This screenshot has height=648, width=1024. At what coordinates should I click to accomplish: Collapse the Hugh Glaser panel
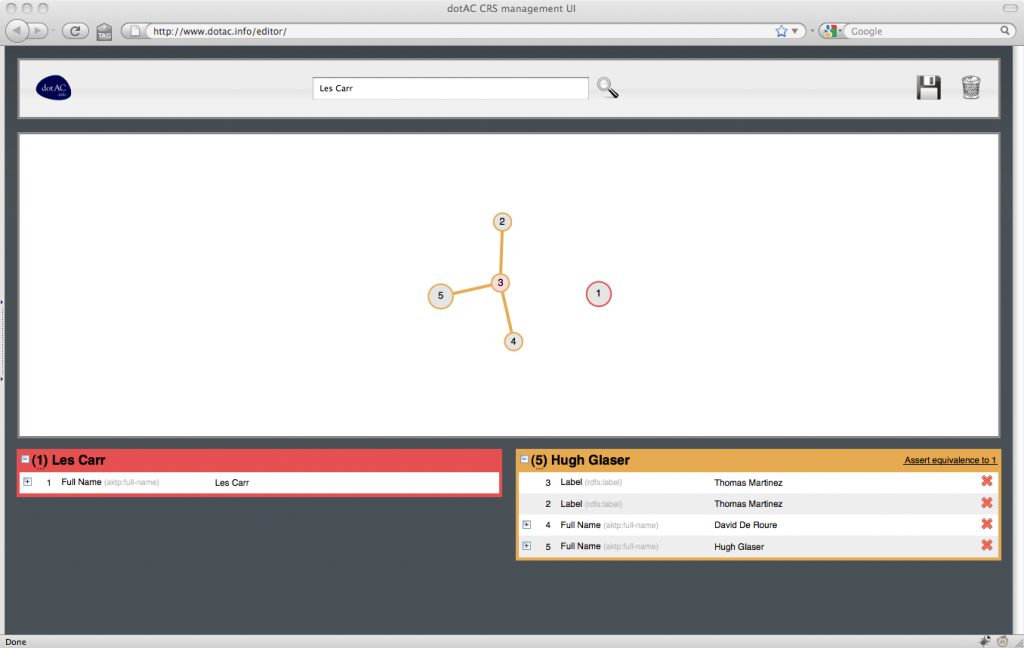click(525, 460)
